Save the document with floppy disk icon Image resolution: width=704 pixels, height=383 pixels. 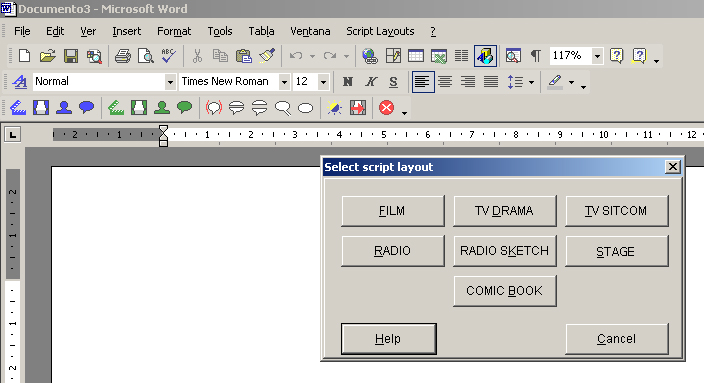(x=70, y=56)
